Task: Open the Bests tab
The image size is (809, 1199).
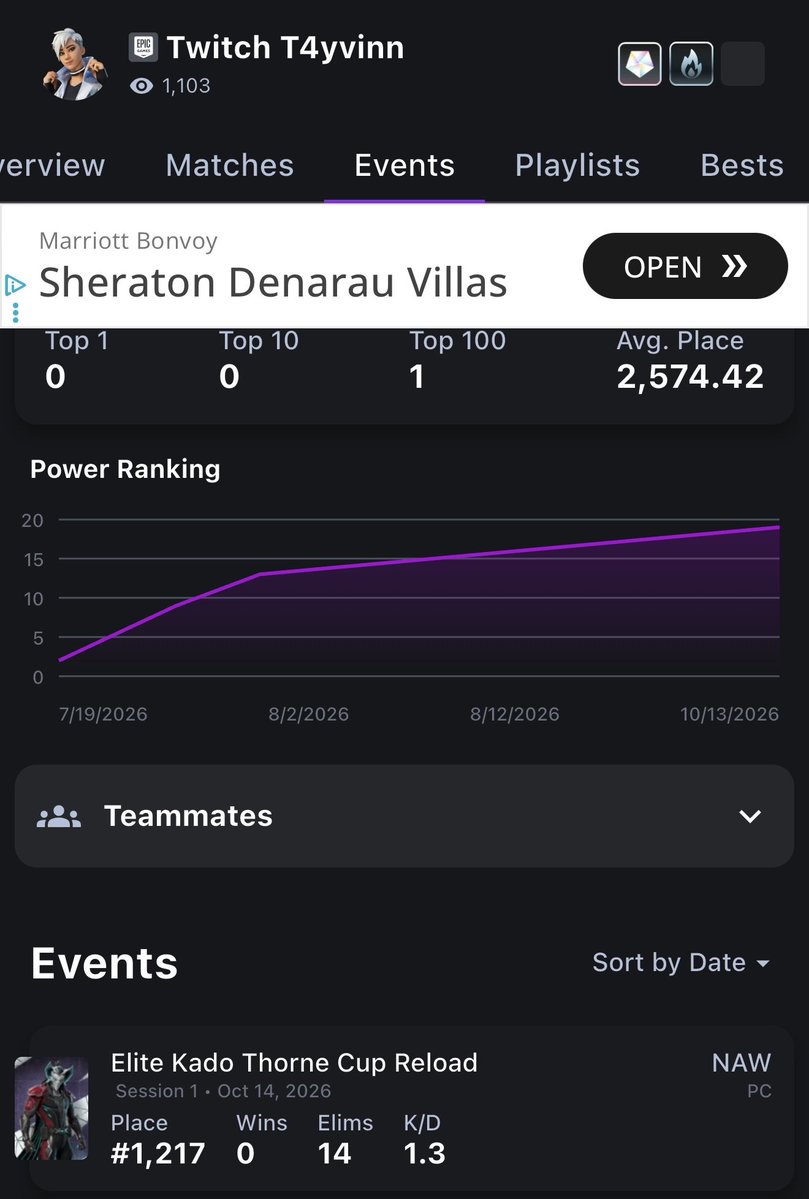Action: (742, 165)
